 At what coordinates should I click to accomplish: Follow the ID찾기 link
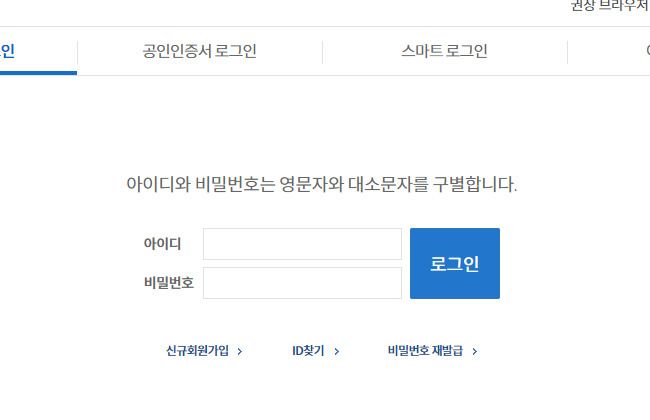[308, 351]
